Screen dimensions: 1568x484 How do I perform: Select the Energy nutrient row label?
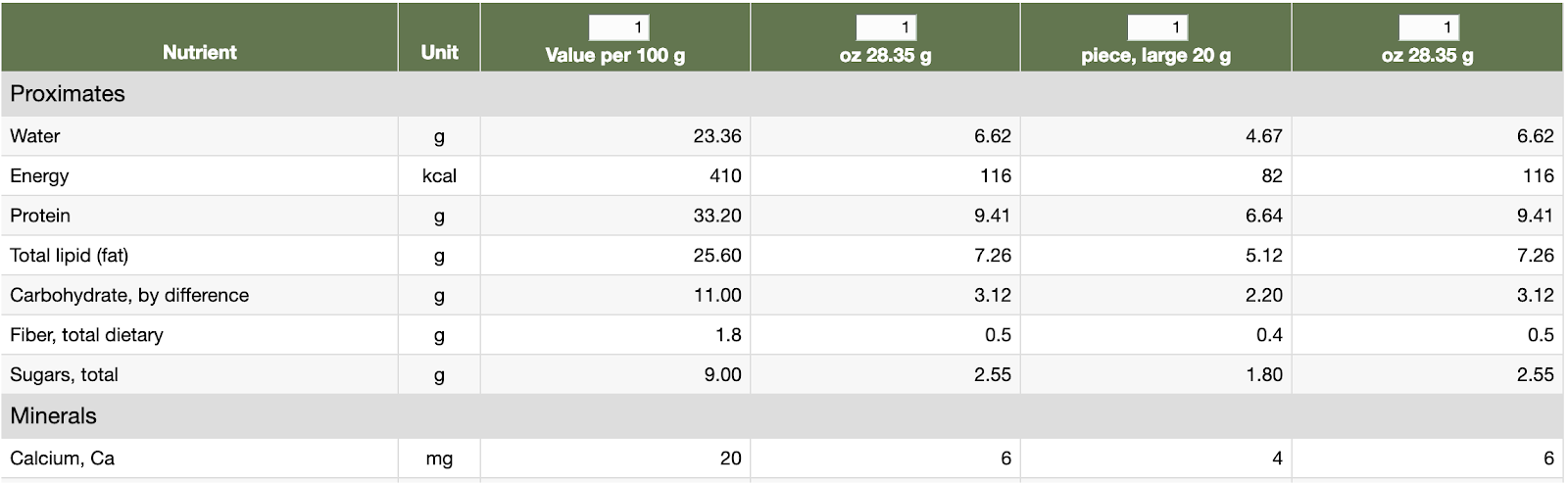pos(39,176)
